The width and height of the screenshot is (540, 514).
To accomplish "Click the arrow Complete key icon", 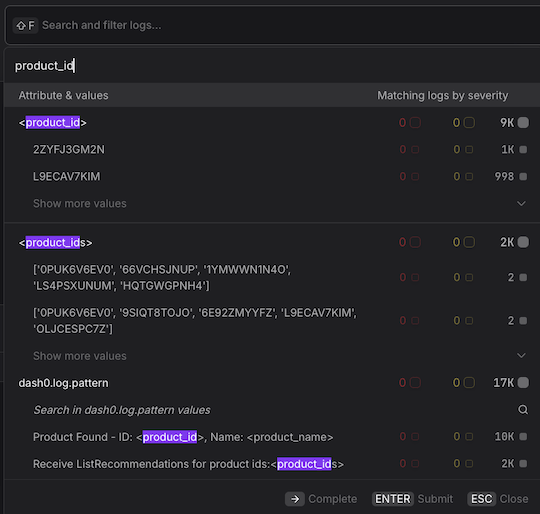I will [x=295, y=499].
